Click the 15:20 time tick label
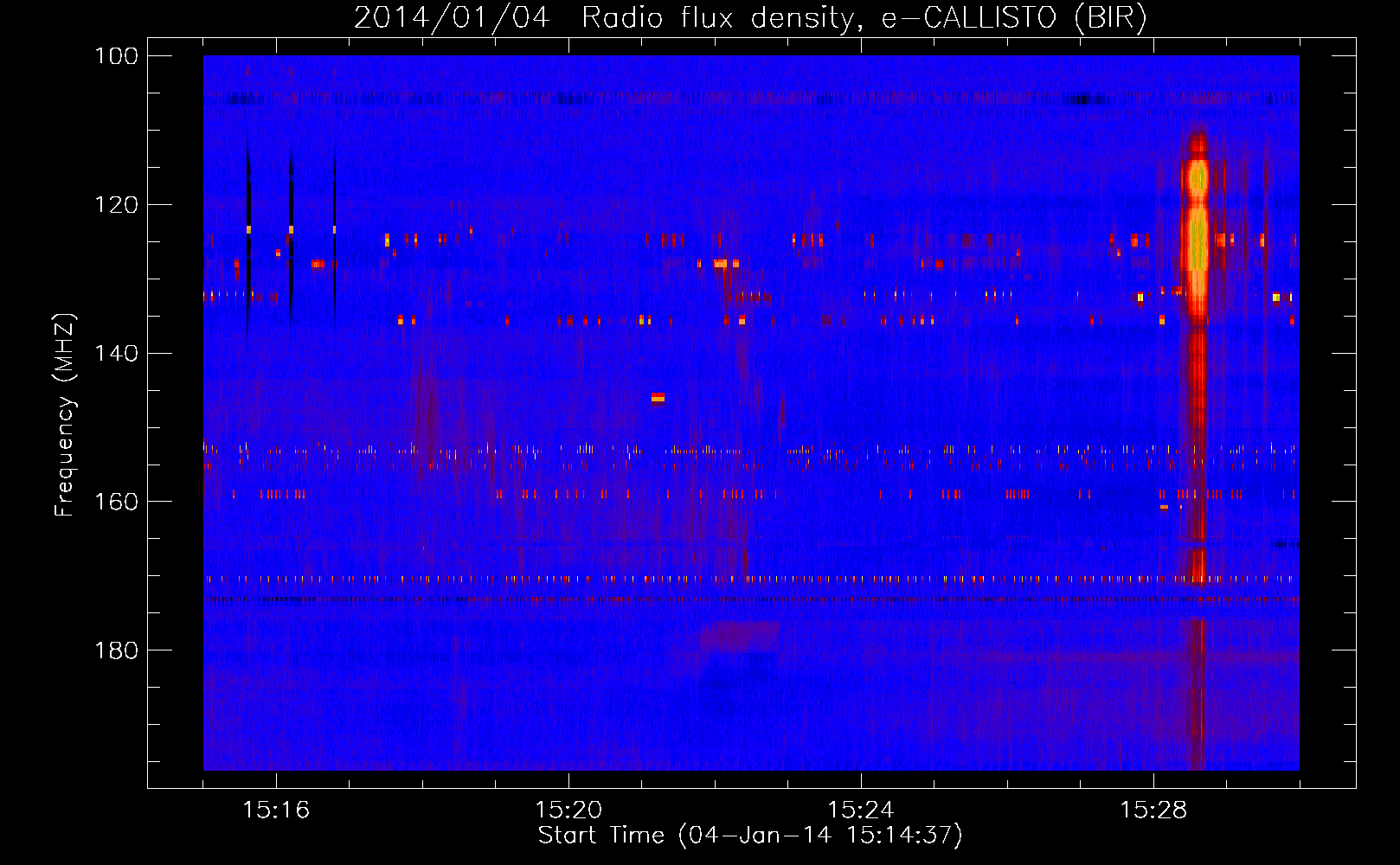The height and width of the screenshot is (865, 1400). point(568,811)
